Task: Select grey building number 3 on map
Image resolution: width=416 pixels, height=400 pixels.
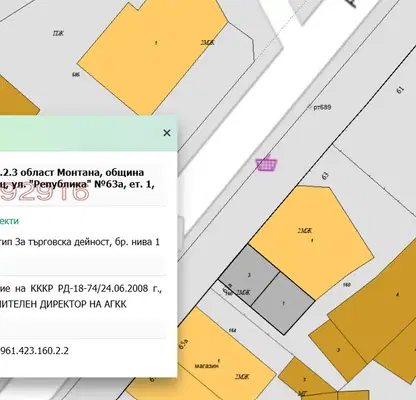Action: click(x=249, y=275)
